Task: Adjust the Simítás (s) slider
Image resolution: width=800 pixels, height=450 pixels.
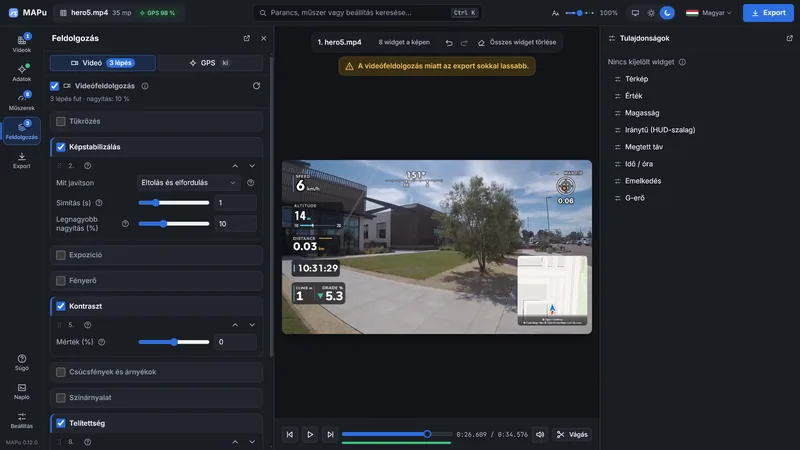Action: (173, 203)
